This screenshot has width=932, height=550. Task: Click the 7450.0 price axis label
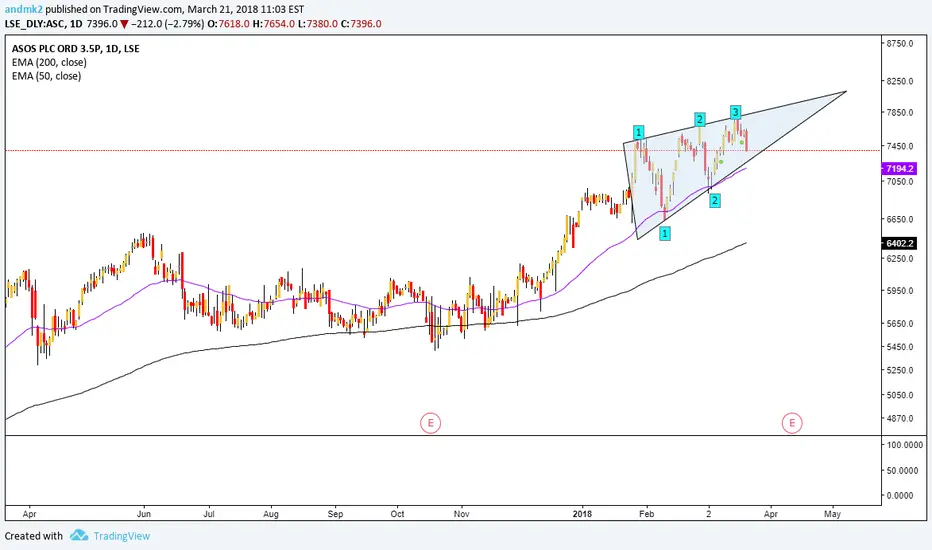[x=899, y=146]
